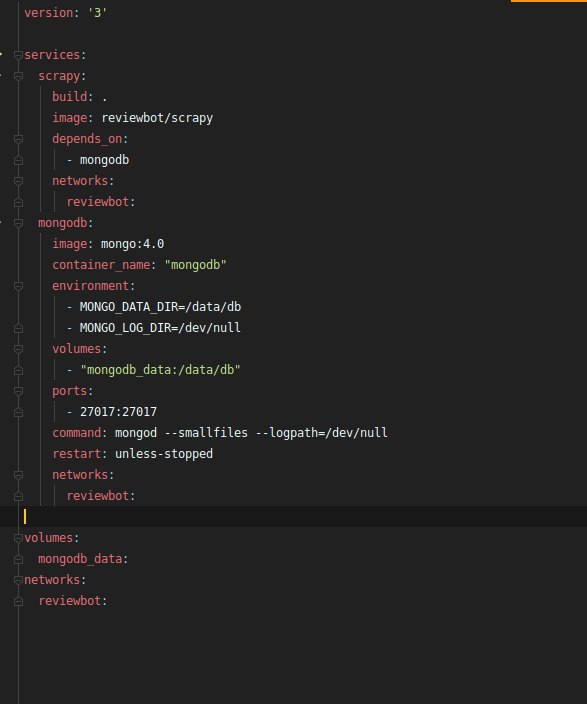This screenshot has height=704, width=587.
Task: Fold the mongodb service block
Action: coord(18,223)
